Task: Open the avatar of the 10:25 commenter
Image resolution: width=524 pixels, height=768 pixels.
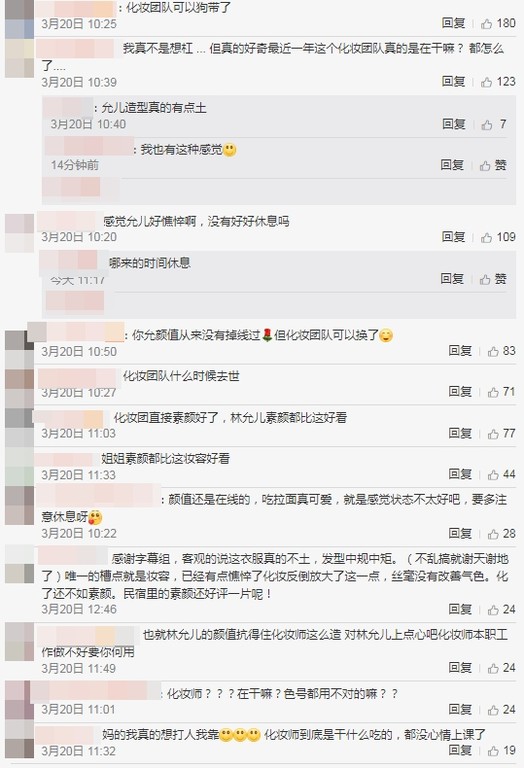Action: click(19, 19)
